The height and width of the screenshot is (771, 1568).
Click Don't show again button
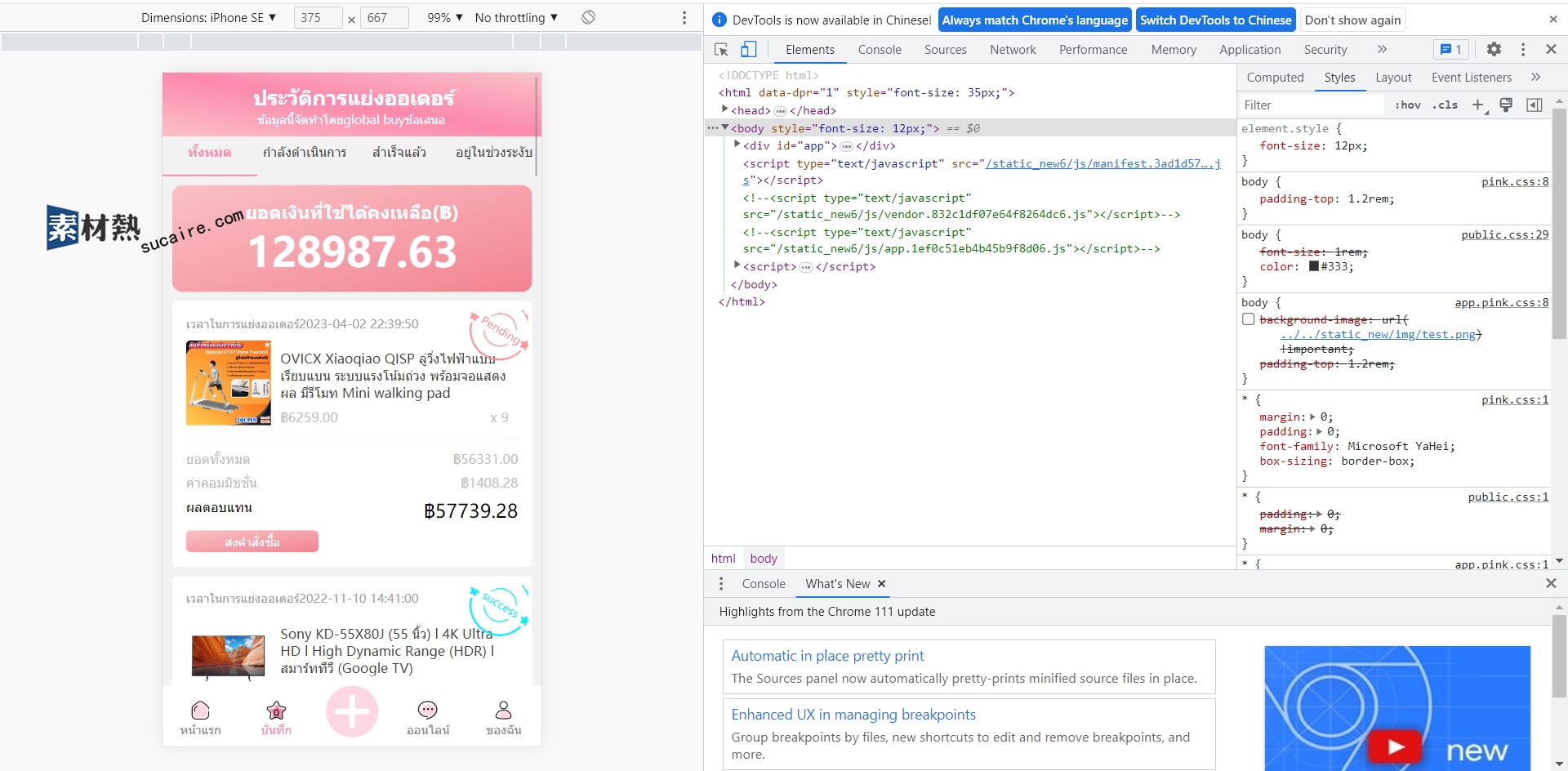pos(1352,20)
